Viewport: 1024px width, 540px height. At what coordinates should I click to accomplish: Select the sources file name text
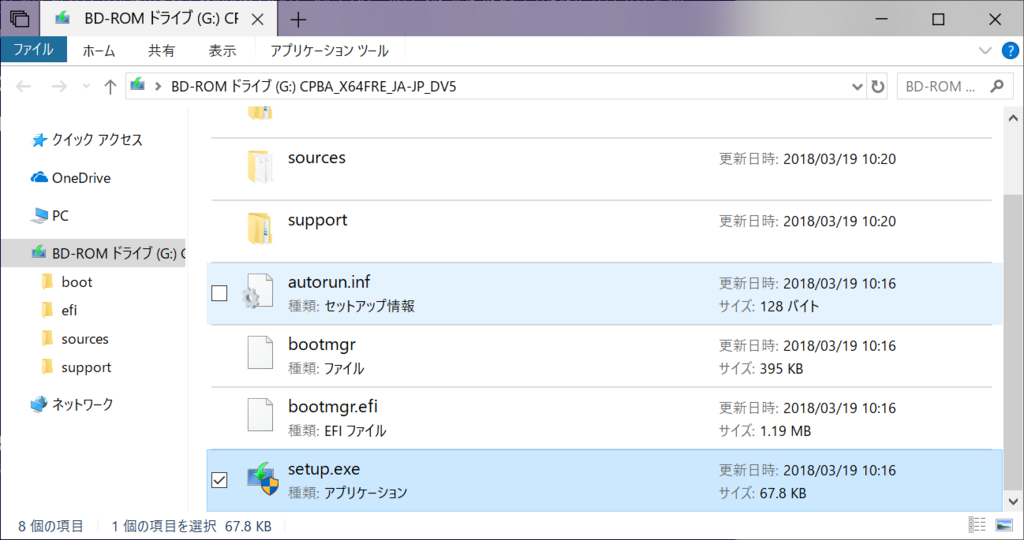316,158
